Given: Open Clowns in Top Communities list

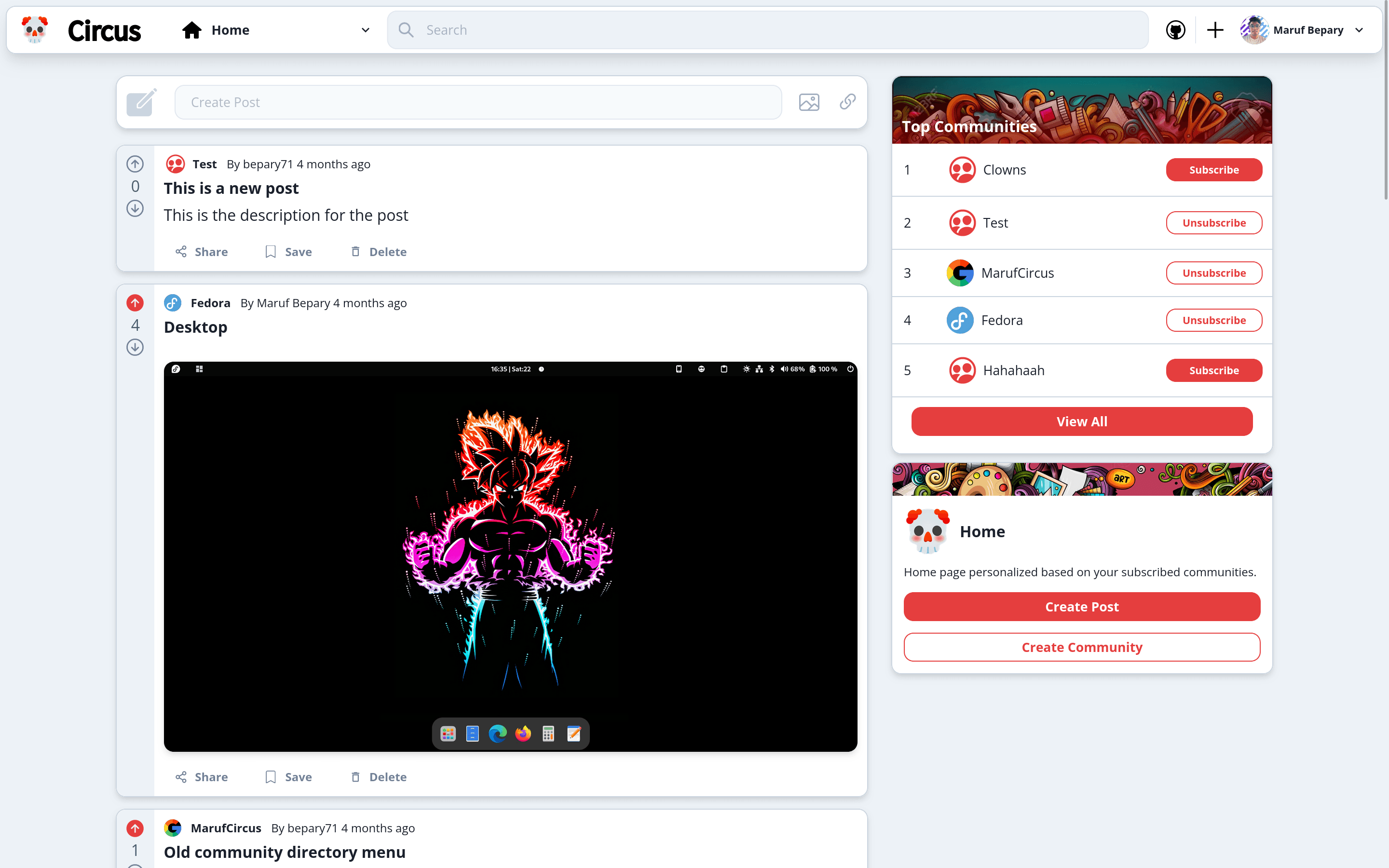Looking at the screenshot, I should (1005, 170).
